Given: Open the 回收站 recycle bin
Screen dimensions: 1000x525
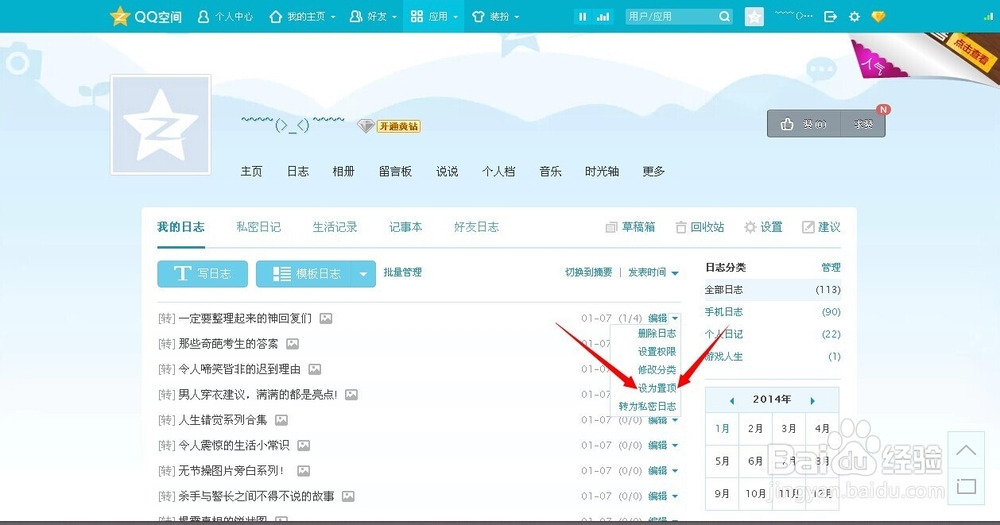Looking at the screenshot, I should 700,227.
